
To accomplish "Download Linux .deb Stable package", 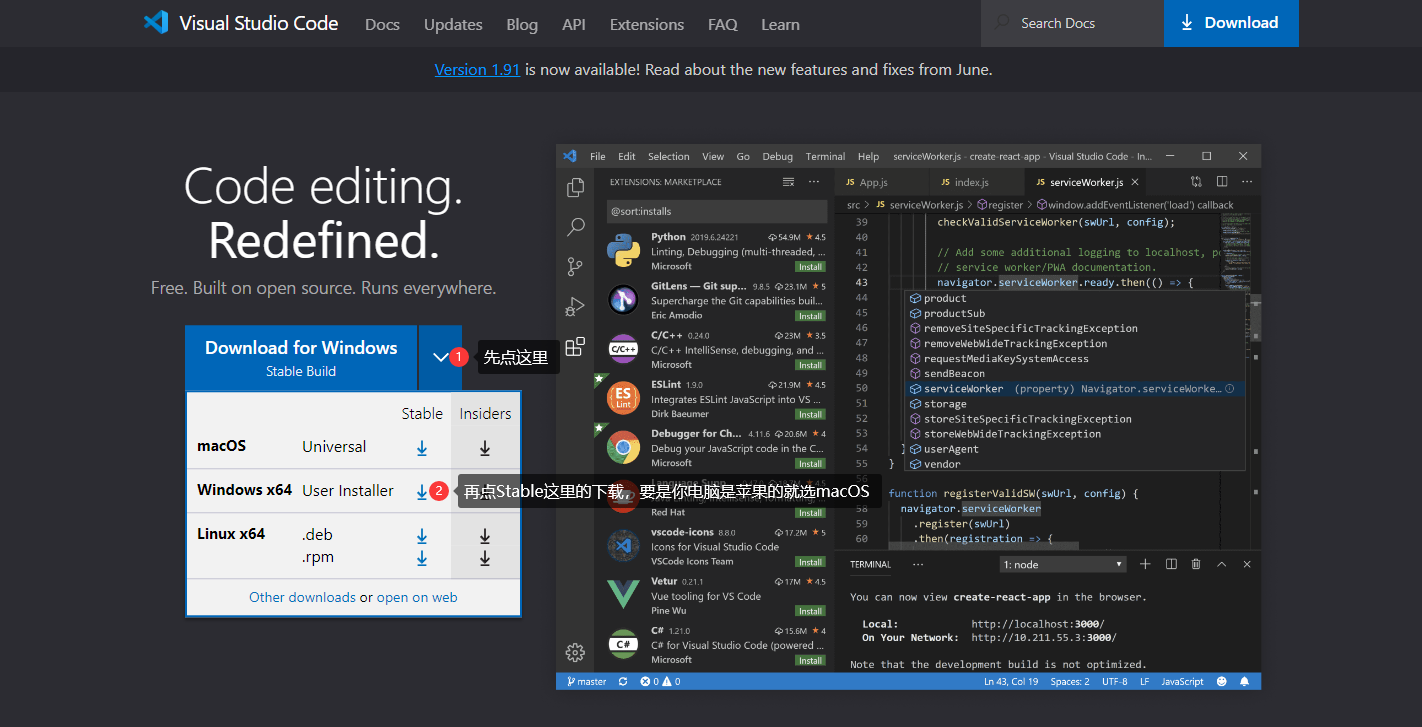I will pyautogui.click(x=422, y=536).
